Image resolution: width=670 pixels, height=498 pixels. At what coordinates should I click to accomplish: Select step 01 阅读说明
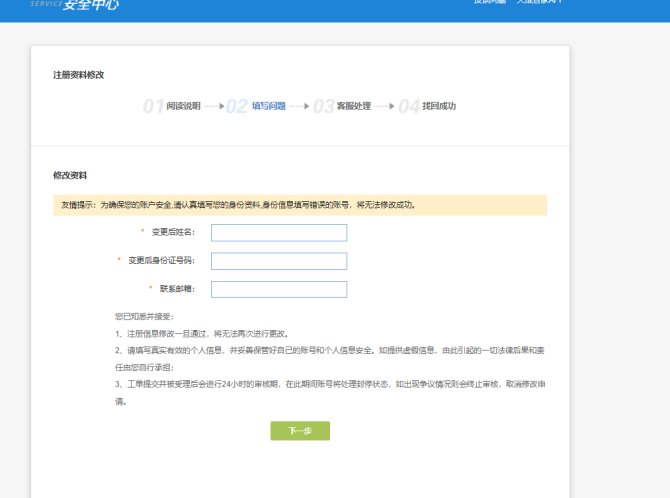pyautogui.click(x=172, y=106)
